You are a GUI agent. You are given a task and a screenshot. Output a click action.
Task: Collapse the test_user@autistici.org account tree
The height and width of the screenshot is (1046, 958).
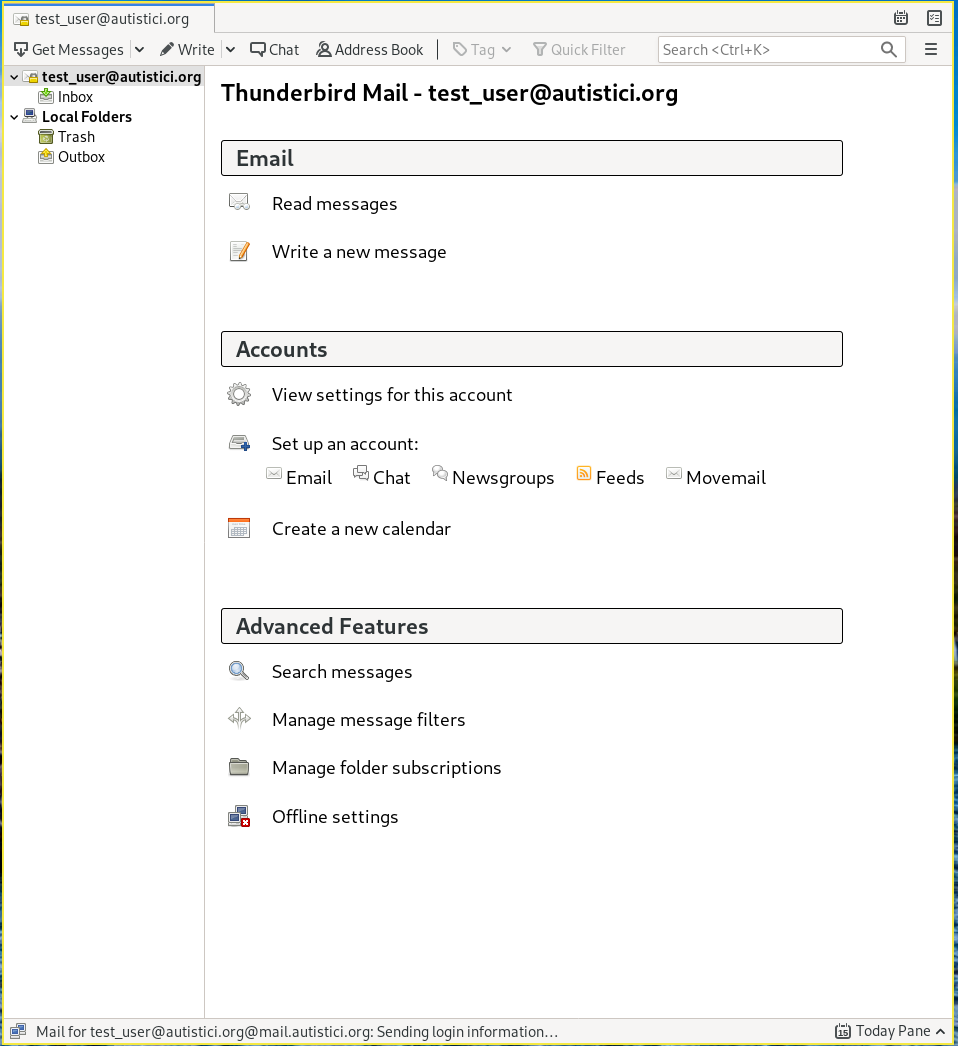click(14, 77)
